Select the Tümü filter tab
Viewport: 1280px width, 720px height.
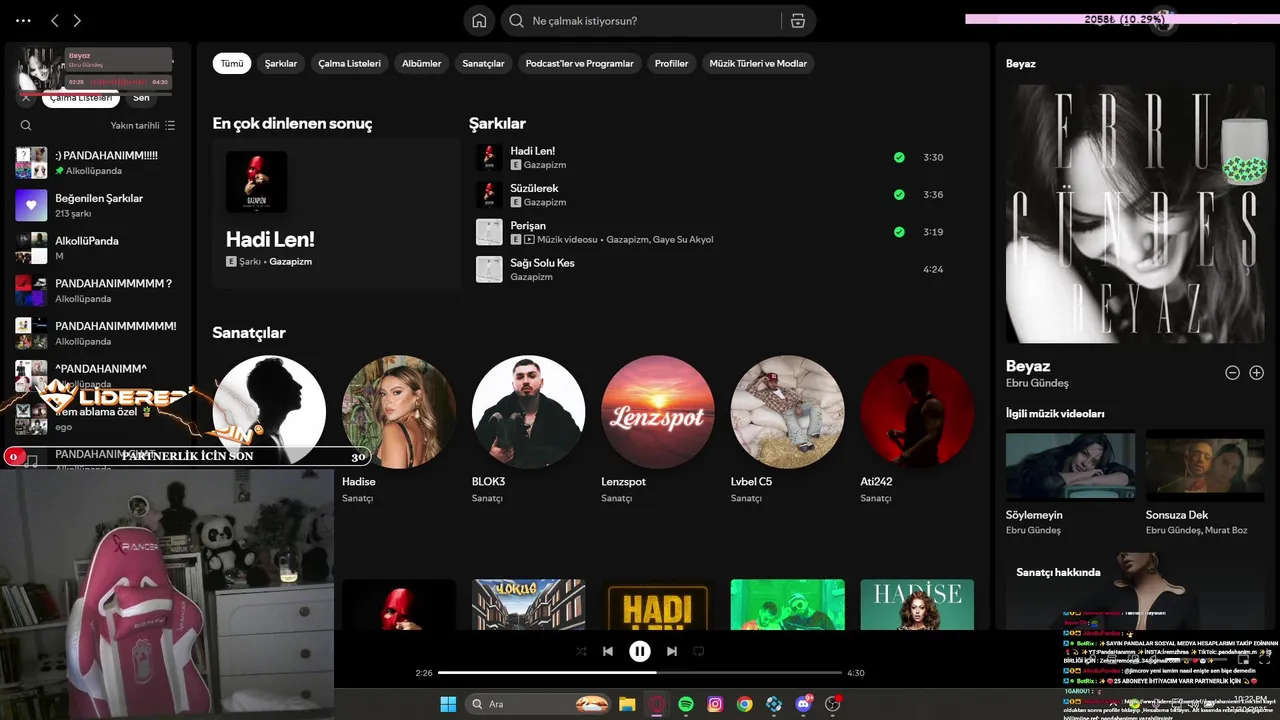(x=232, y=63)
